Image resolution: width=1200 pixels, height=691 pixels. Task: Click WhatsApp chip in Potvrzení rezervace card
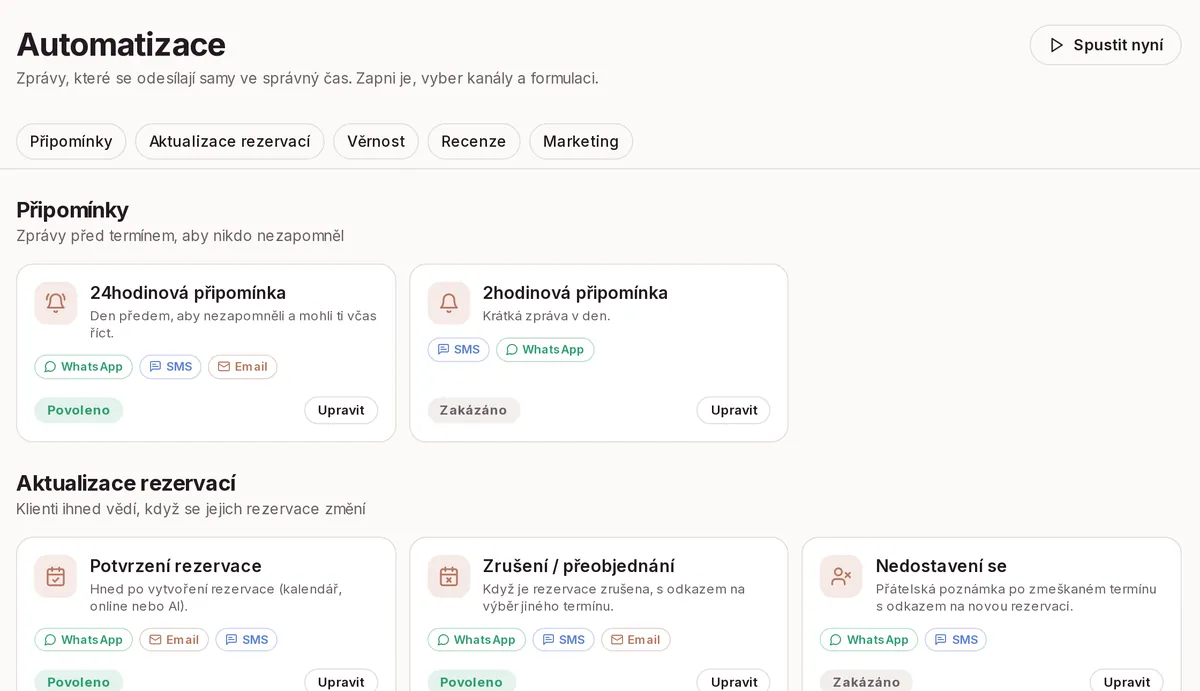(83, 640)
